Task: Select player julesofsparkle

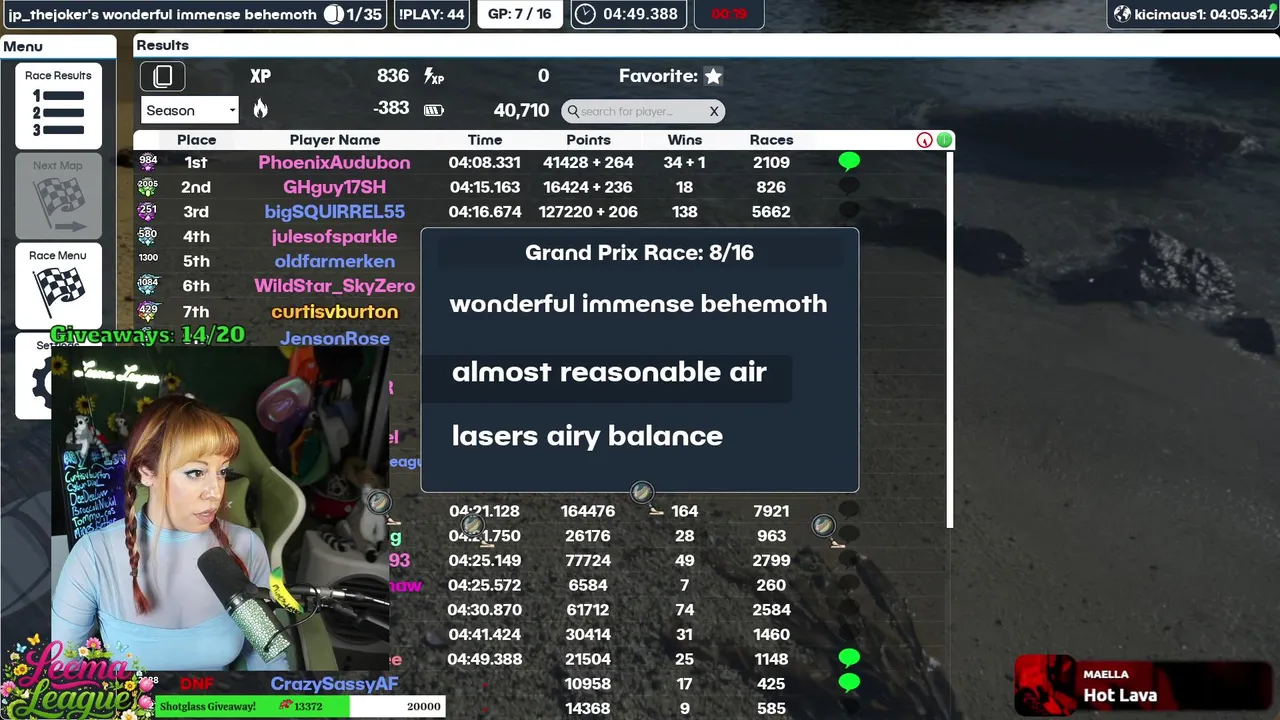Action: (x=334, y=237)
